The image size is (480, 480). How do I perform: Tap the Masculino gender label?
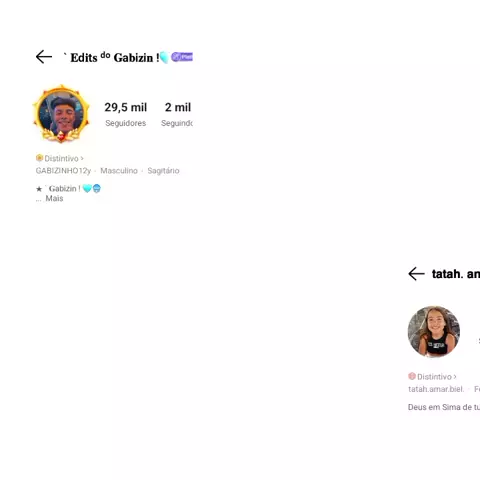(x=119, y=171)
